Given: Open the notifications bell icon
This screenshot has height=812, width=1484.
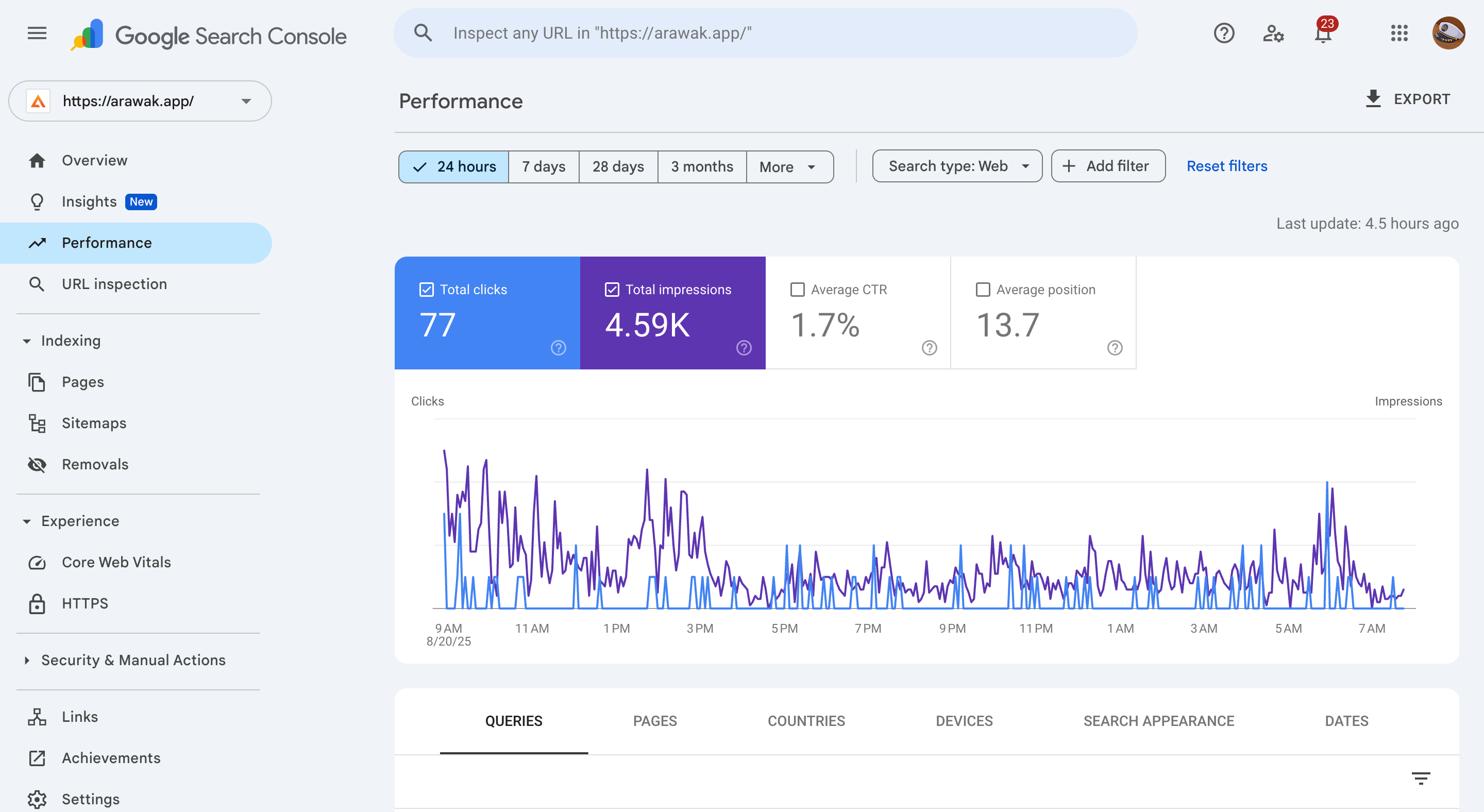Looking at the screenshot, I should pos(1323,35).
